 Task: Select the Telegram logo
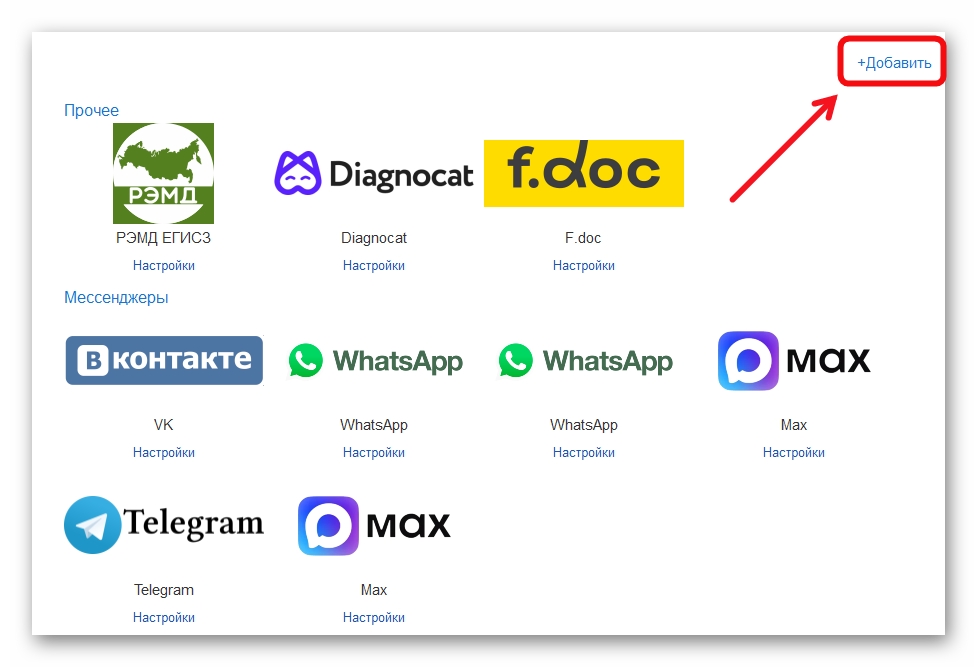164,524
